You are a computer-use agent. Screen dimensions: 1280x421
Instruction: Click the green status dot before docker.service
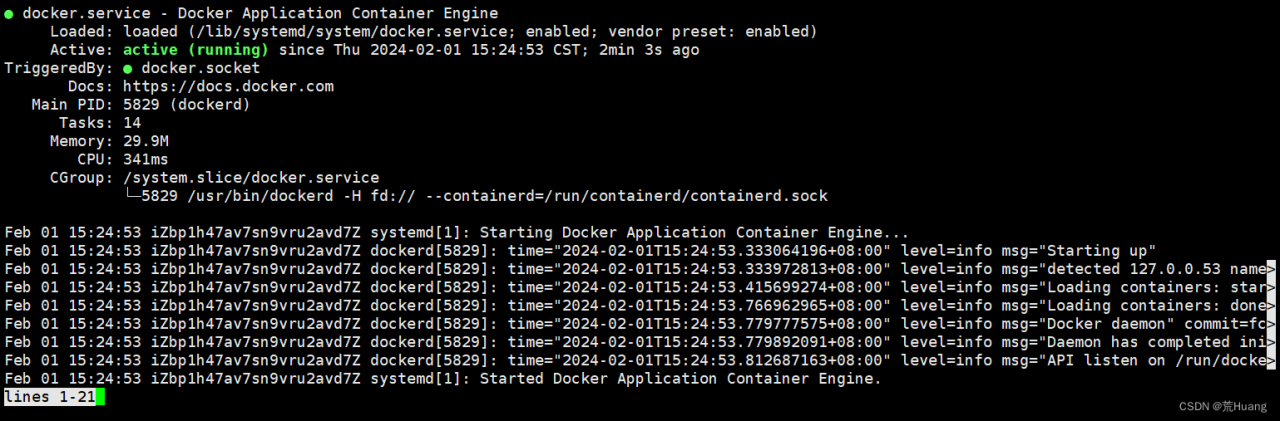pos(9,14)
